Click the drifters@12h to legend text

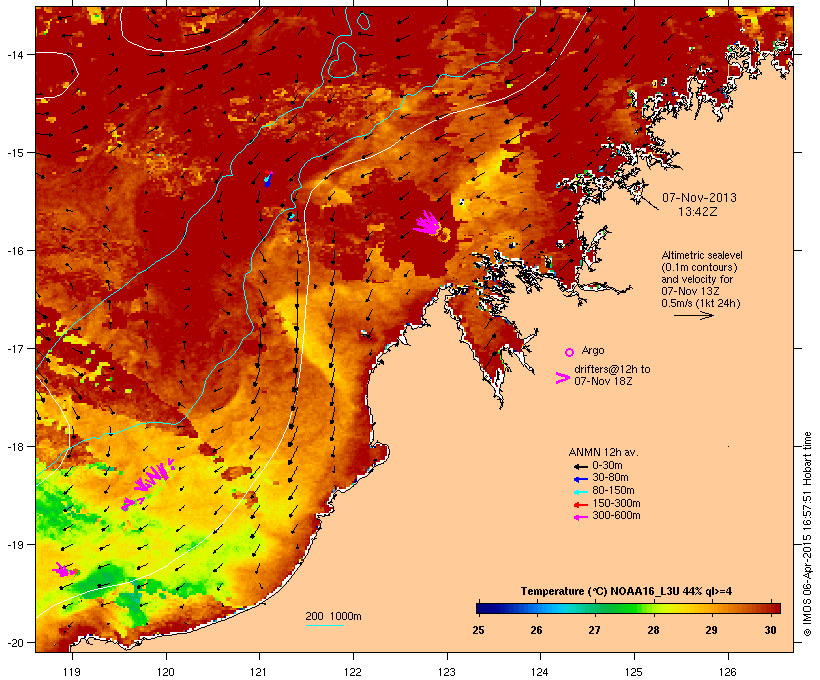point(612,369)
